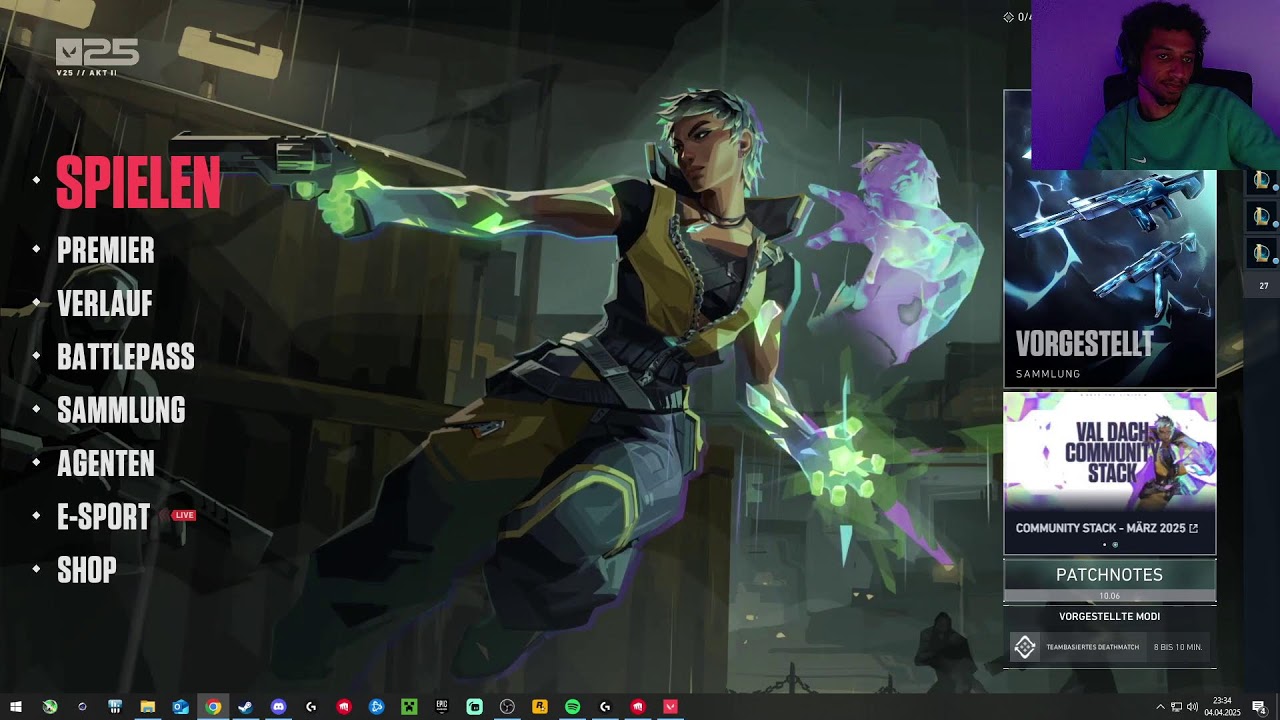Open the BATTLEPASS menu entry
Image resolution: width=1280 pixels, height=720 pixels.
click(x=126, y=357)
